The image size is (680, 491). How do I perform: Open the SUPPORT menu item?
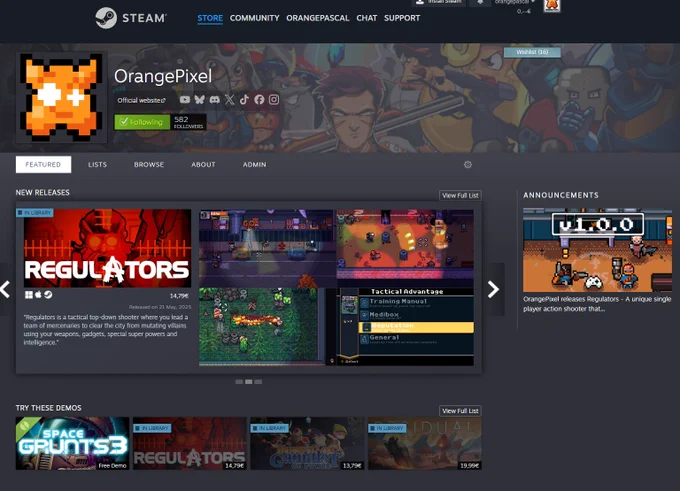coord(402,18)
